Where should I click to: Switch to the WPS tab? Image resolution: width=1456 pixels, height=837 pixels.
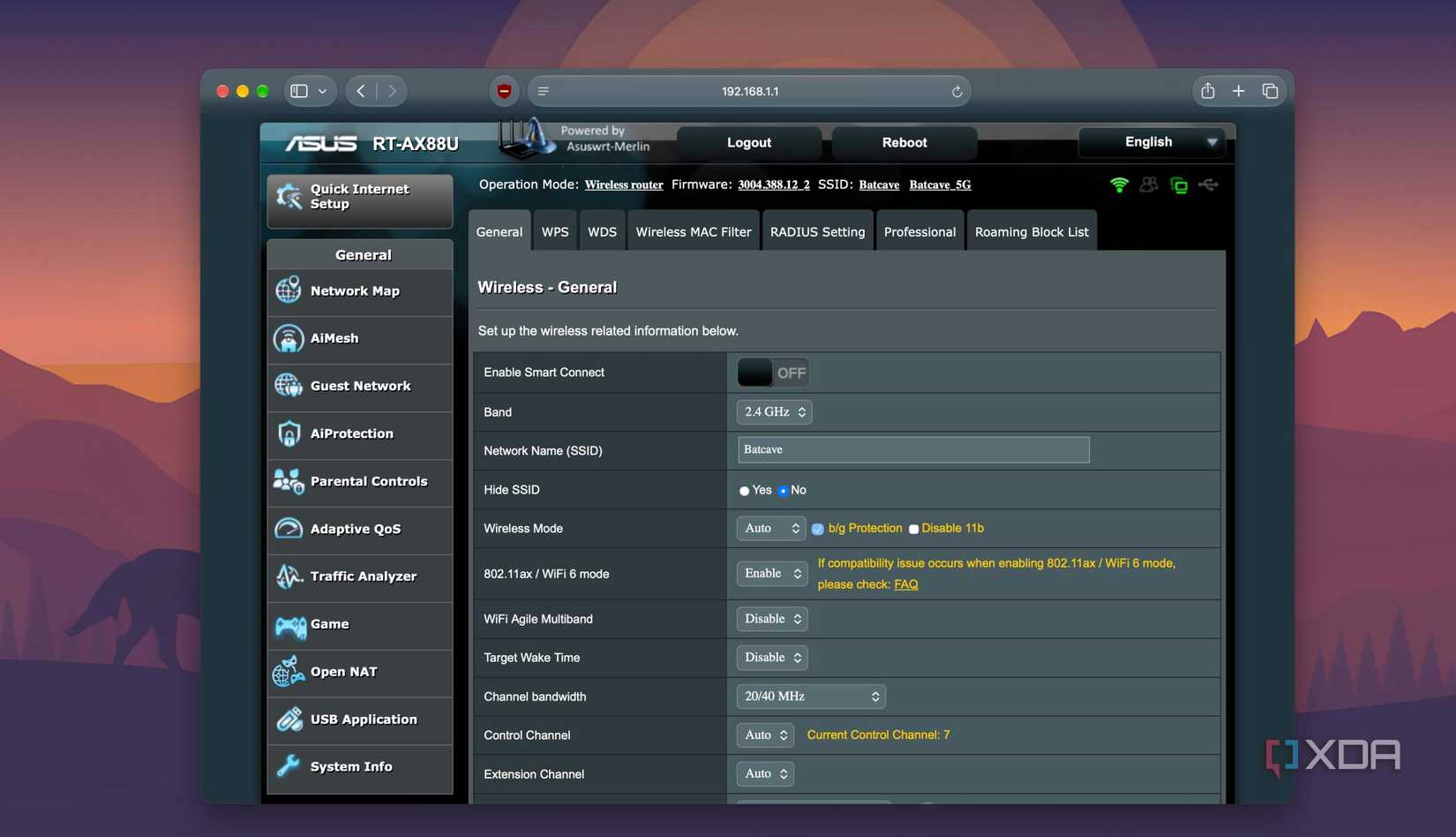[x=555, y=231]
